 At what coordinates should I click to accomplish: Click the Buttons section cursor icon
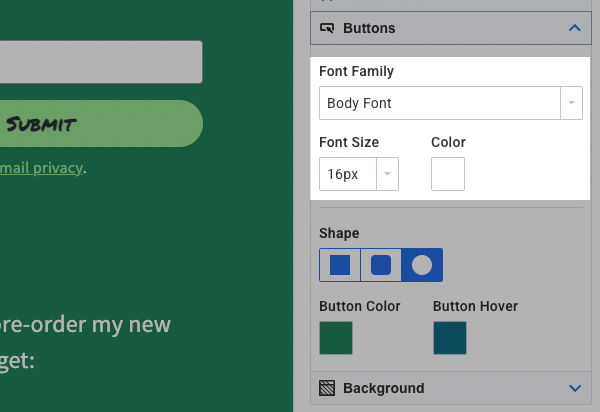coord(327,28)
